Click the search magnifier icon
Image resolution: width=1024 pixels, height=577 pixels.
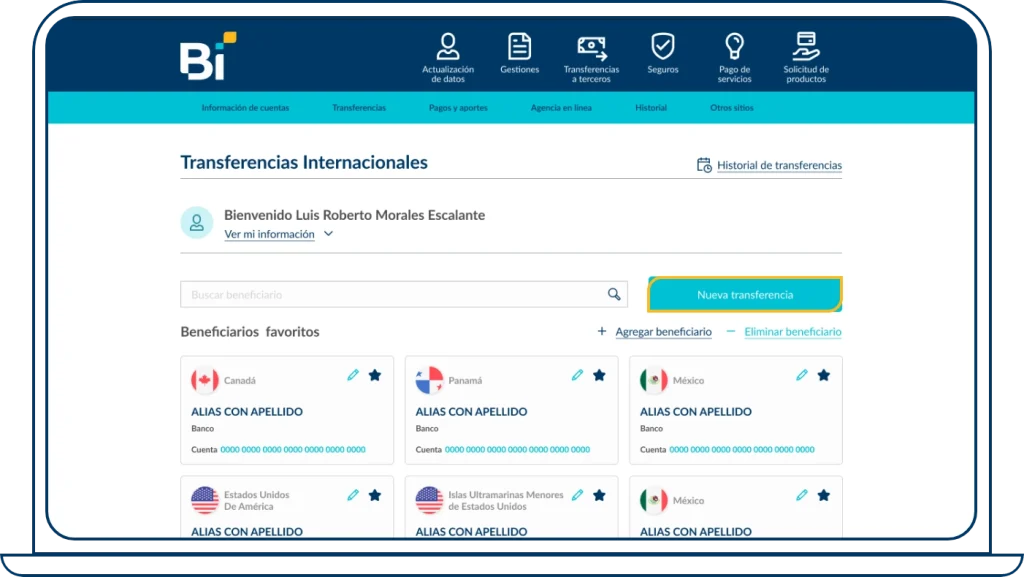coord(613,293)
